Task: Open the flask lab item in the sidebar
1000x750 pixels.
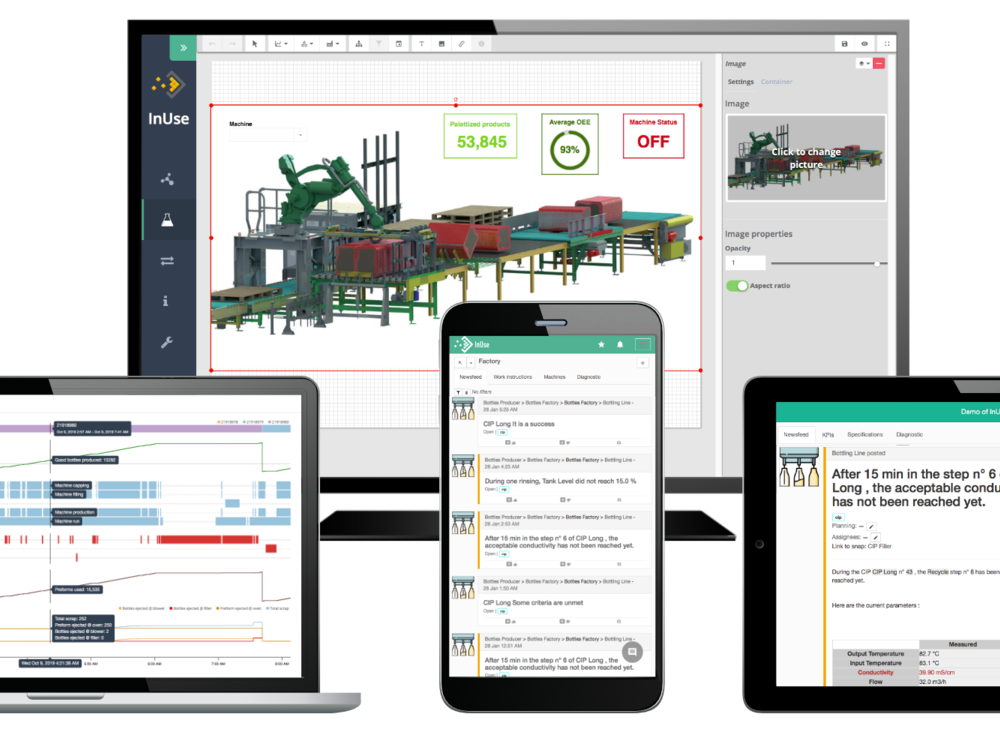Action: pos(167,220)
